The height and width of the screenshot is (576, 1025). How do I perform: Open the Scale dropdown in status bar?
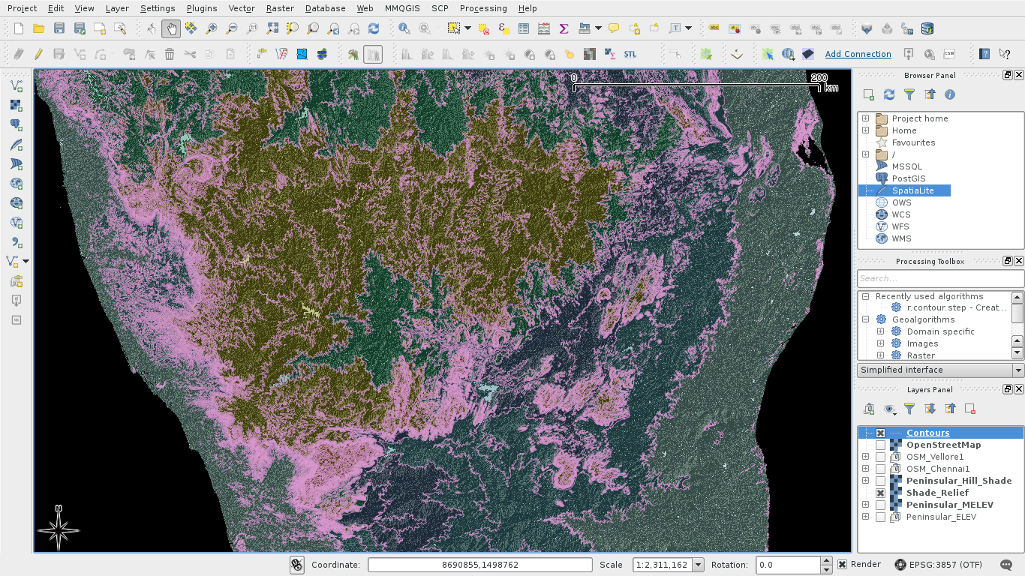tap(698, 565)
